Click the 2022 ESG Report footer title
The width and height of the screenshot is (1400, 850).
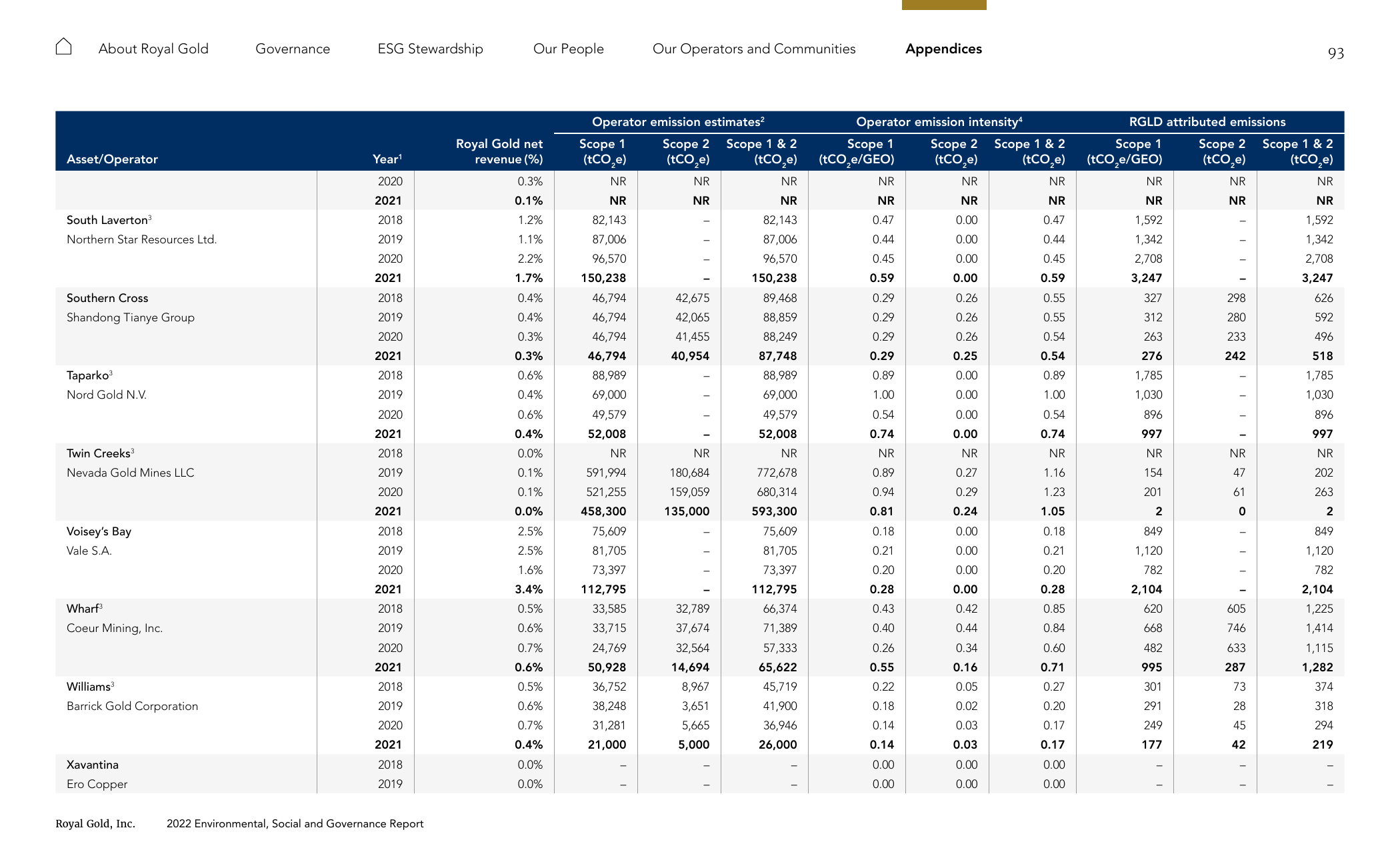click(295, 824)
